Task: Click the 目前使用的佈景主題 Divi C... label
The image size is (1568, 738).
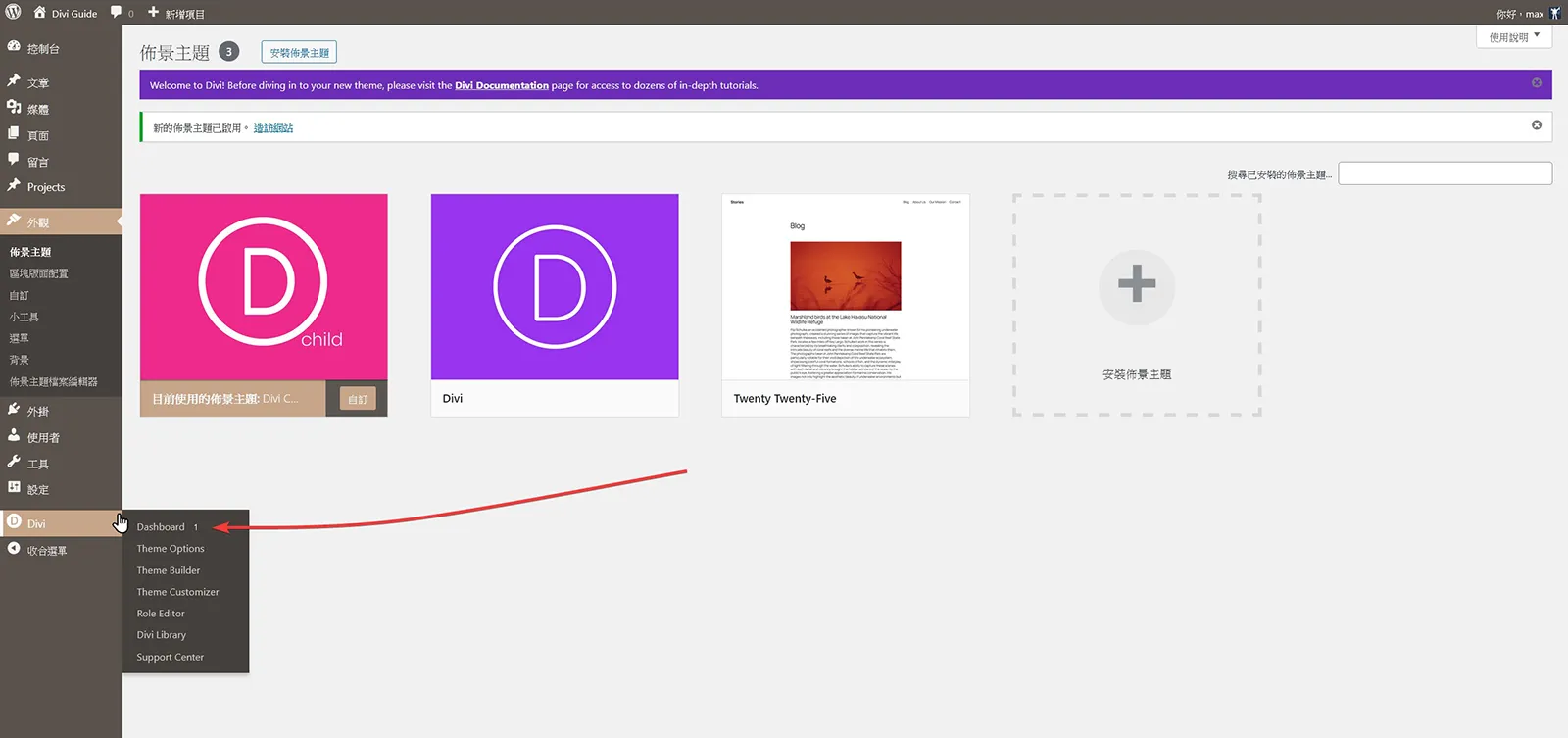Action: click(x=225, y=399)
